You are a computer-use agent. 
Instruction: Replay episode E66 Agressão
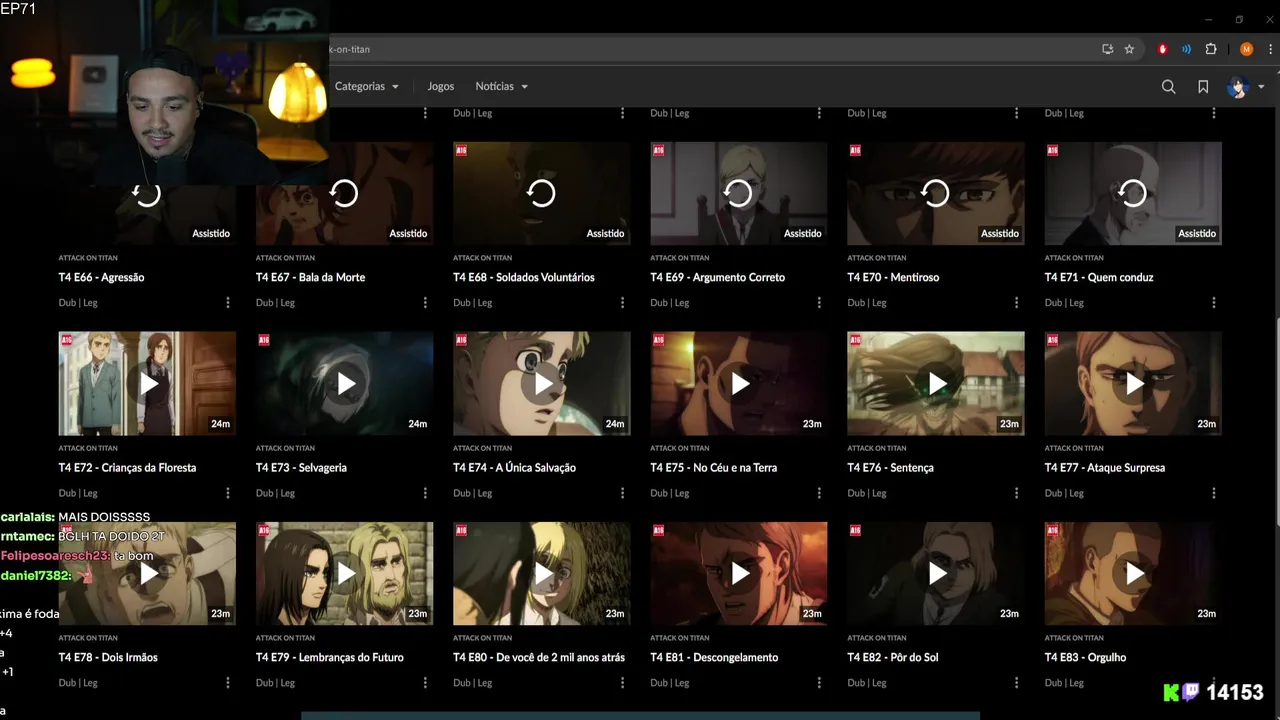coord(147,193)
